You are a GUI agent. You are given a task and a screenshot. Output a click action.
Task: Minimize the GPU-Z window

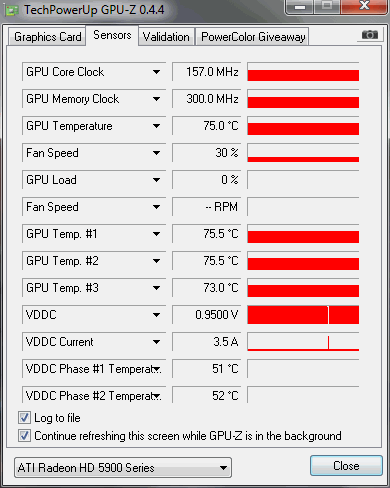pyautogui.click(x=300, y=7)
